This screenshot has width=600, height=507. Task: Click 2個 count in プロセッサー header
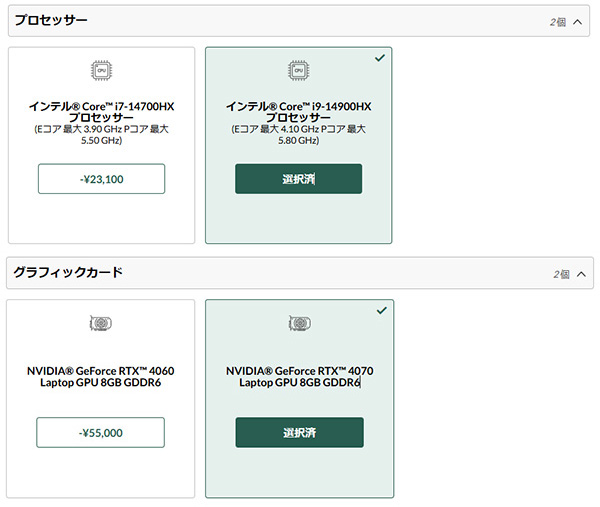click(558, 22)
